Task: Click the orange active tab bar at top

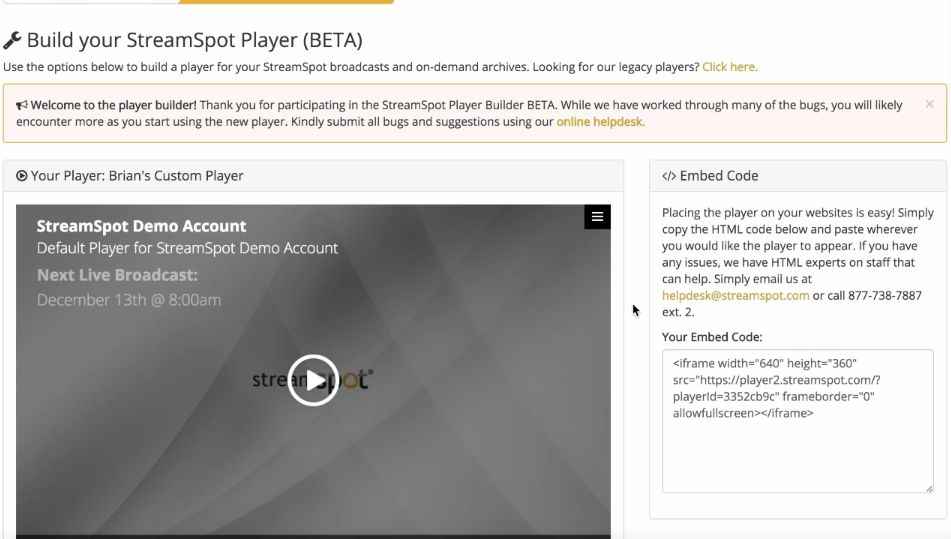Action: 286,2
